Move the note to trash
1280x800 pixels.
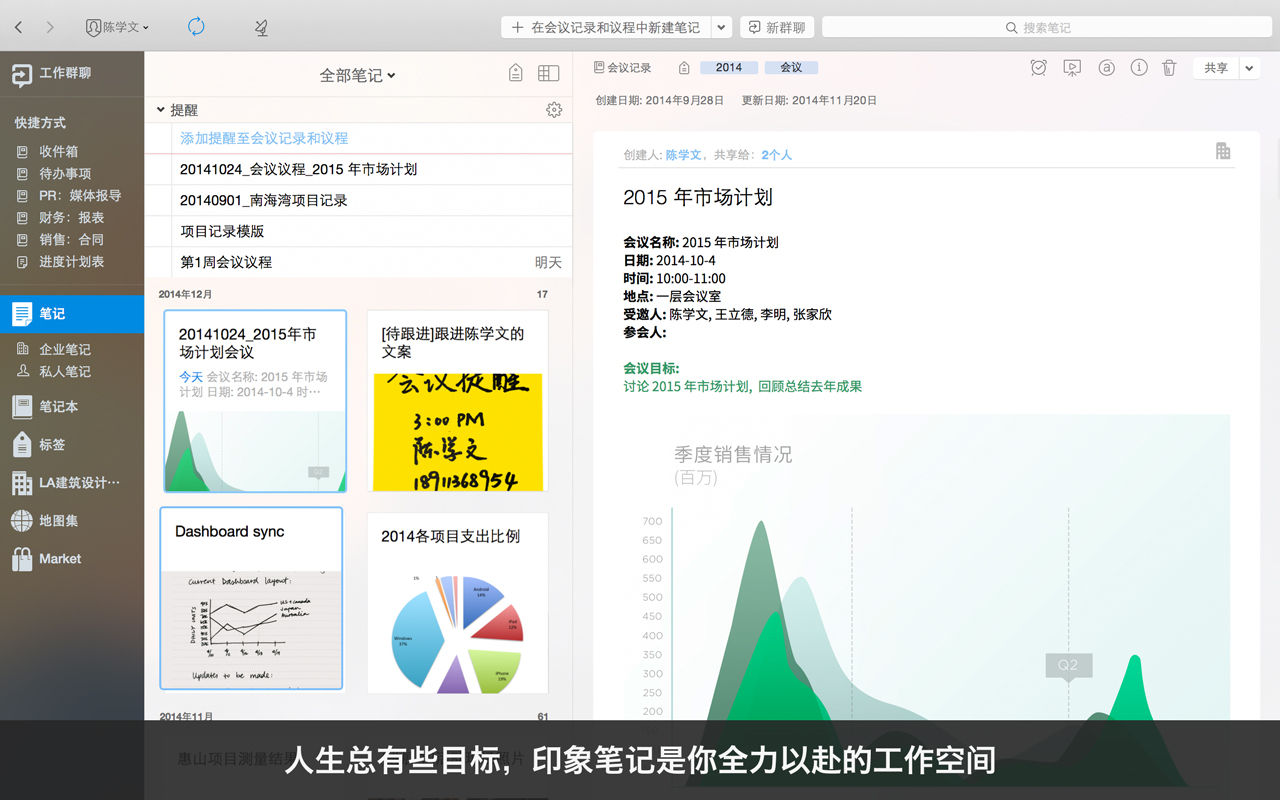(1169, 68)
